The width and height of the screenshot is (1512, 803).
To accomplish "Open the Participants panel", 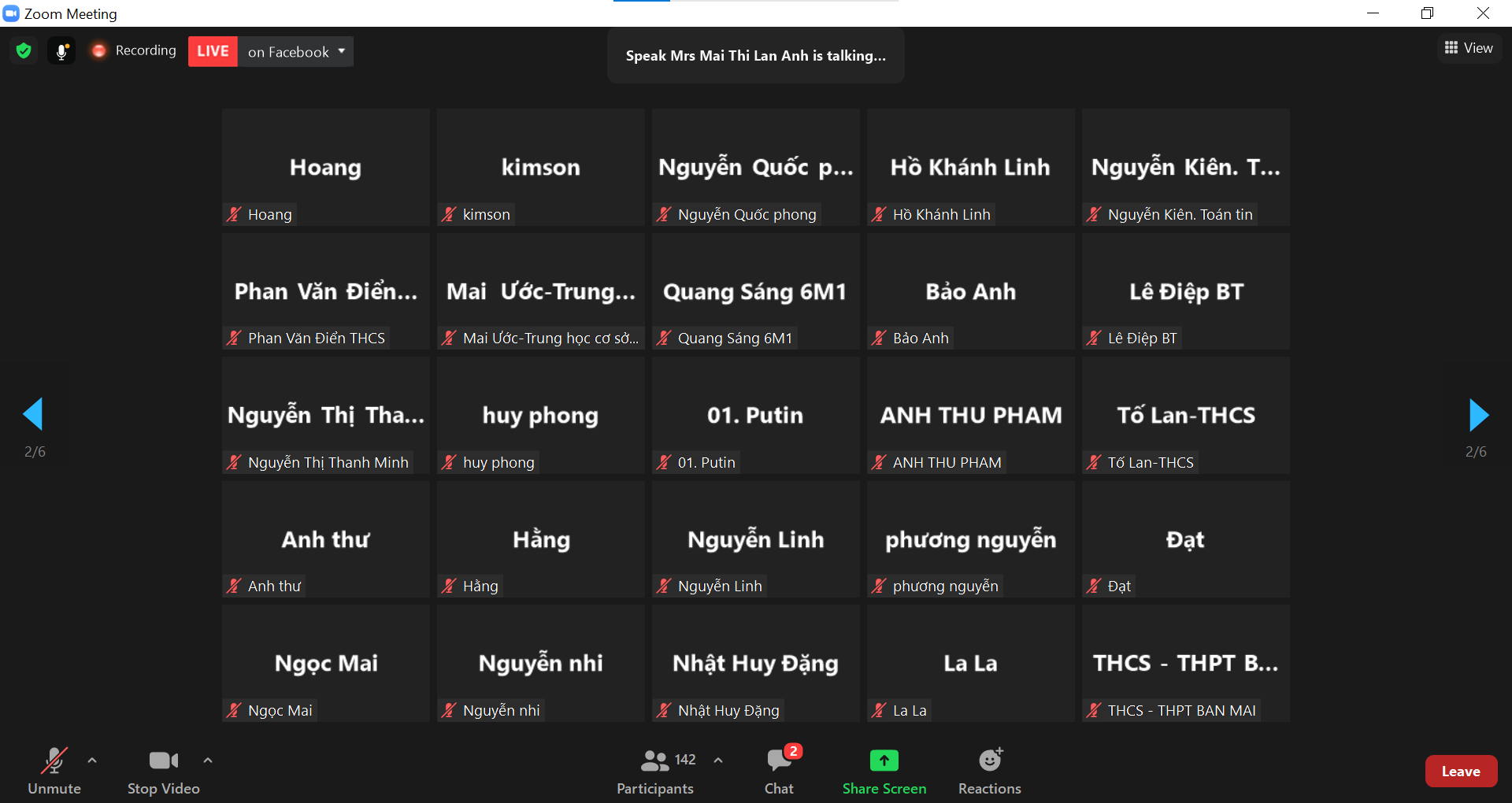I will point(655,771).
